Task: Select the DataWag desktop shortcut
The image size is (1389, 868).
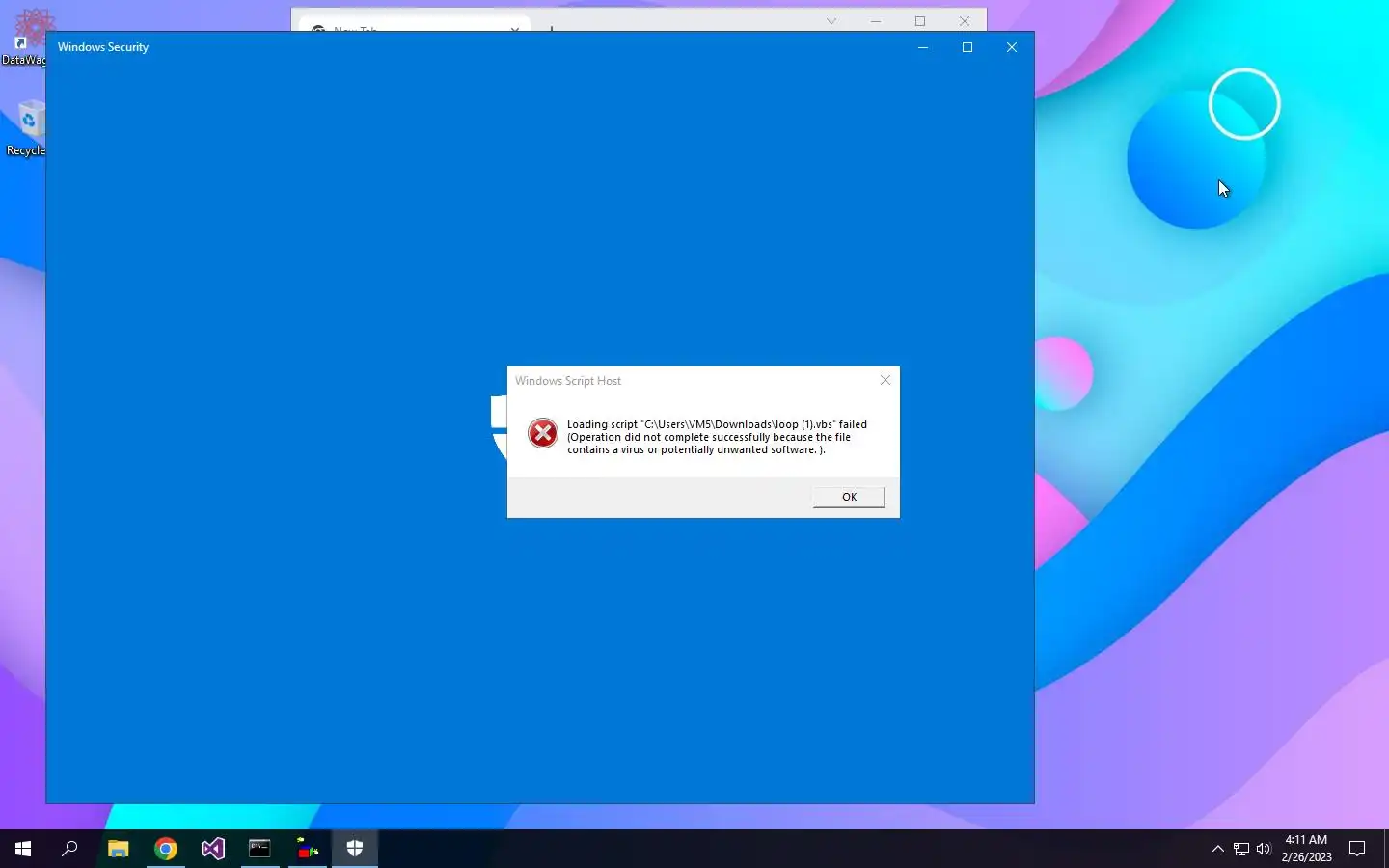Action: click(x=26, y=37)
